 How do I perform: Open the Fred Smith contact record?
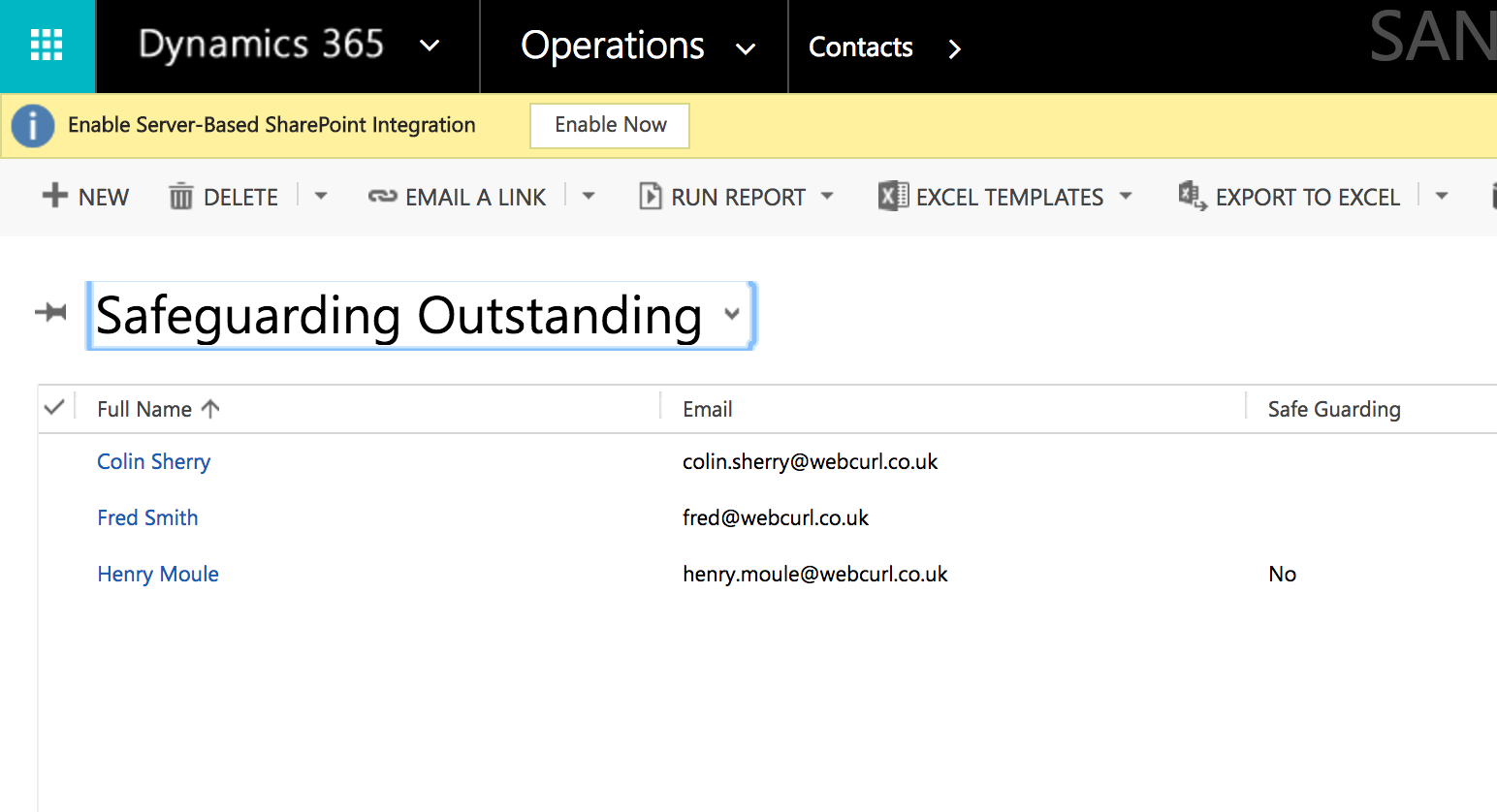[x=147, y=517]
